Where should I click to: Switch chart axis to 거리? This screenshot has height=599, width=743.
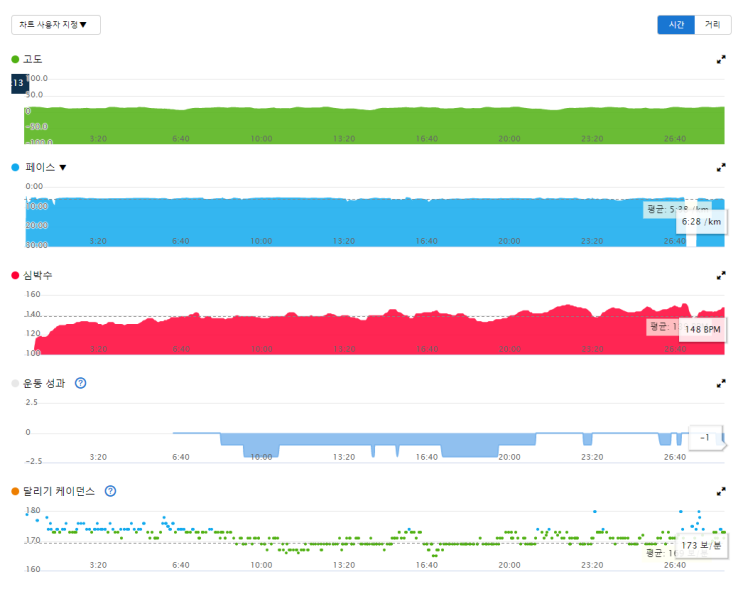[713, 25]
